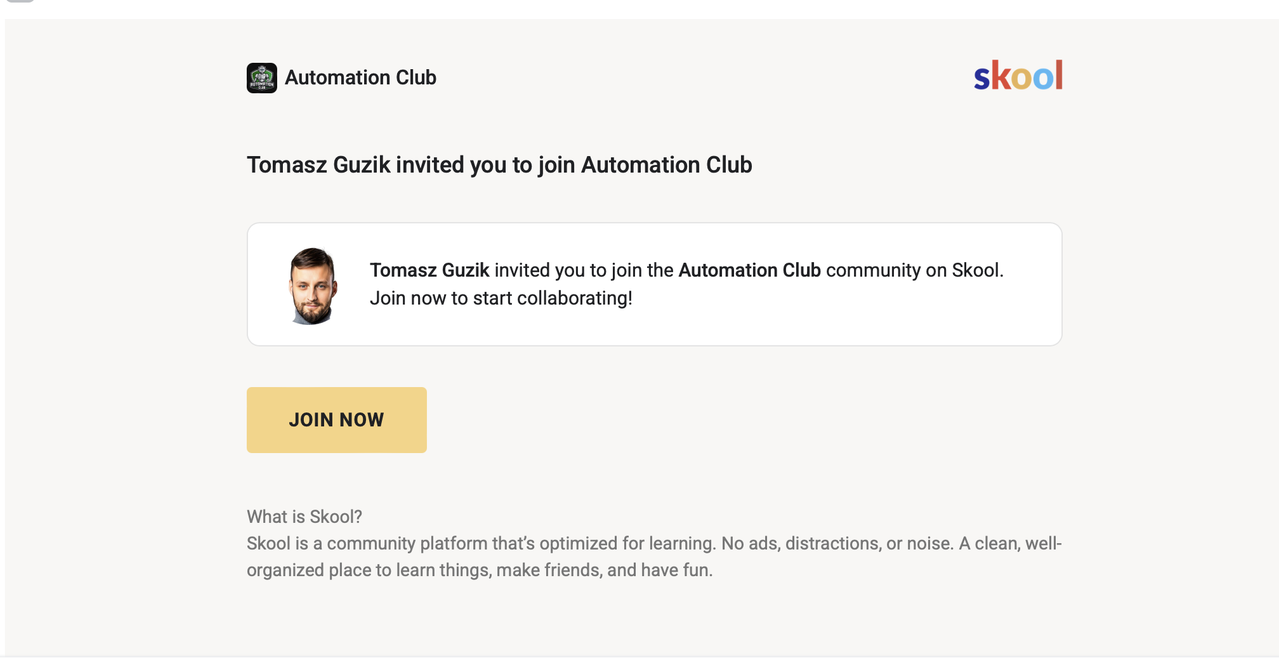Click bold Tomasz Guzik name inside invitation card
The width and height of the screenshot is (1279, 665).
(x=429, y=270)
